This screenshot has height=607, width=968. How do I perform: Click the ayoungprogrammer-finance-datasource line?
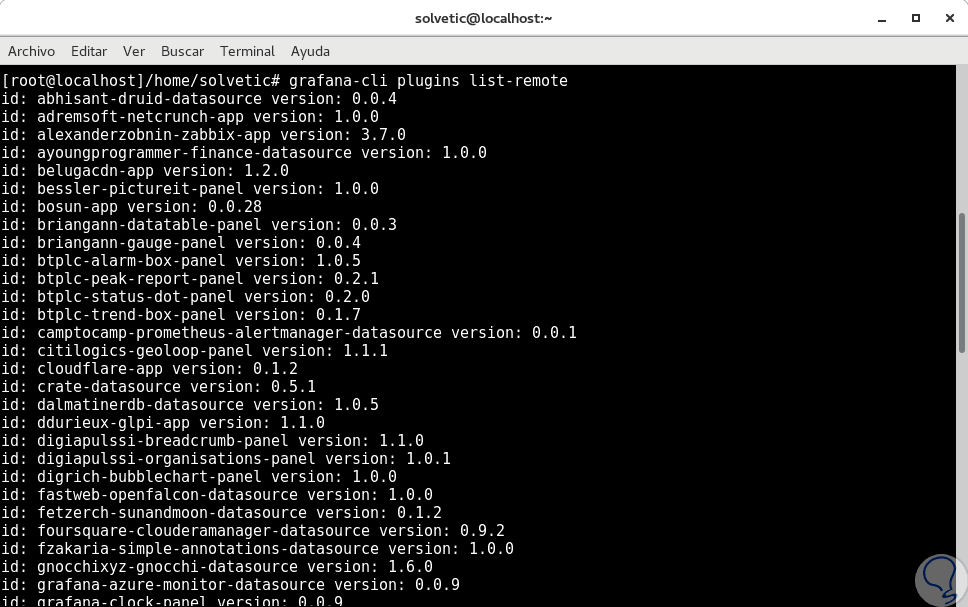[x=244, y=153]
